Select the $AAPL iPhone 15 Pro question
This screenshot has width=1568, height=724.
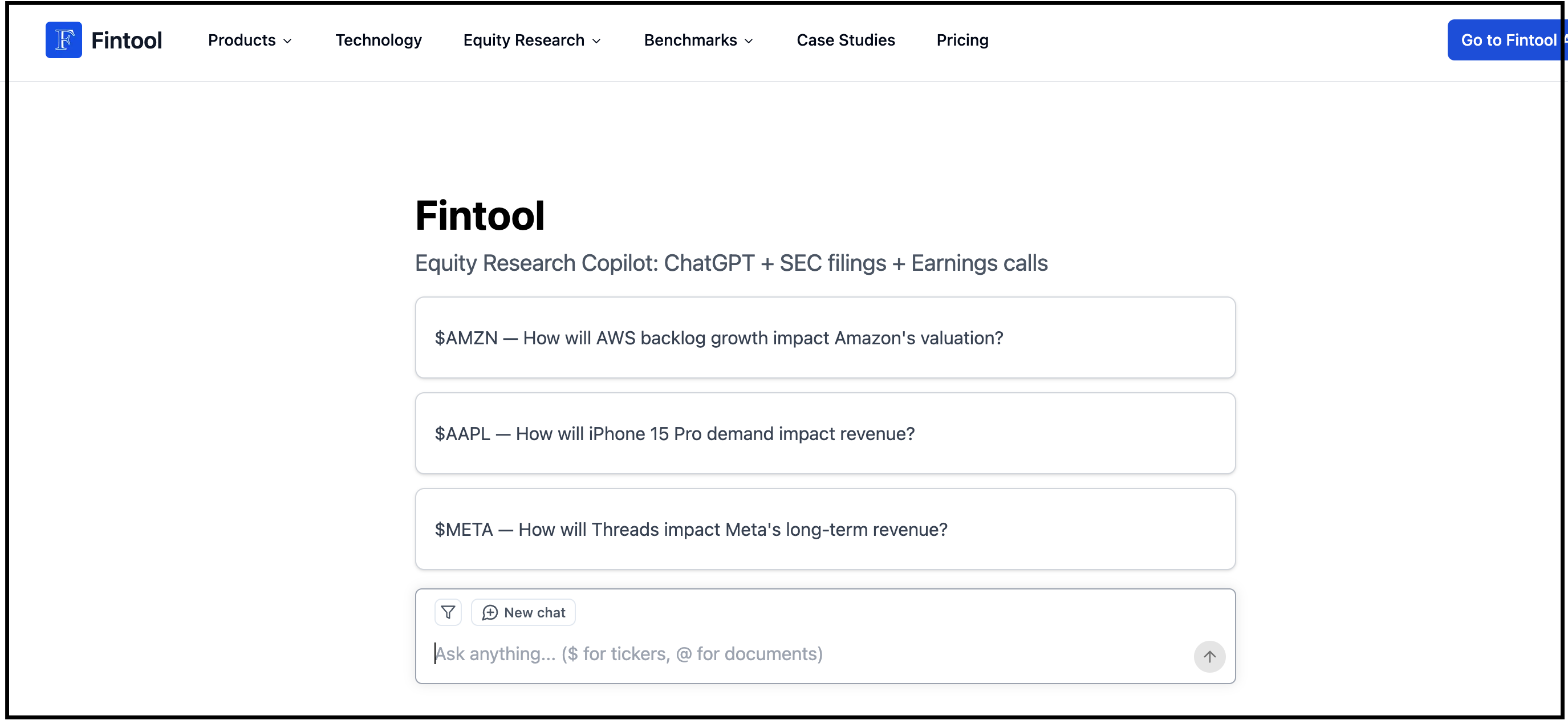[825, 433]
